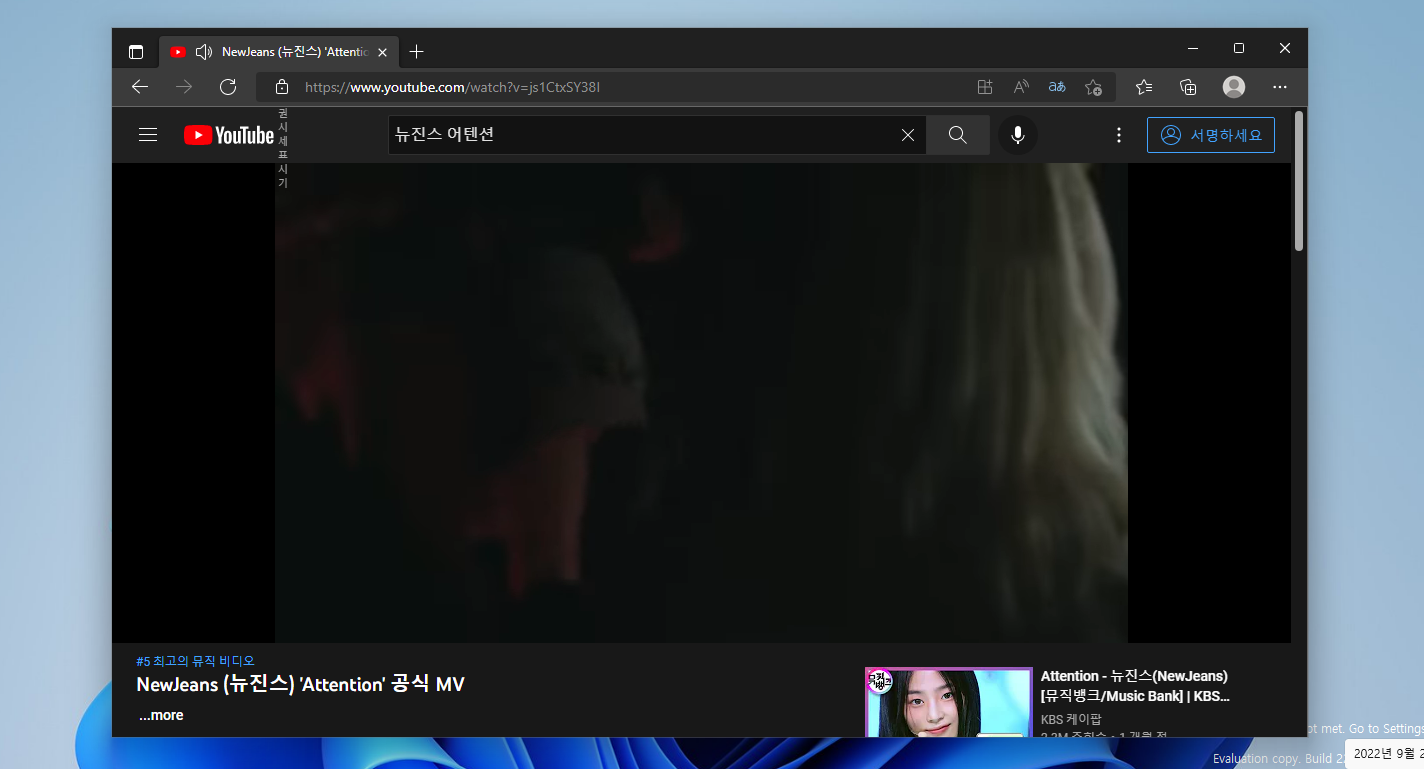Open the Attention - 뉴진스(NewJeans) Music Bank title
This screenshot has width=1424, height=769.
[x=1135, y=686]
